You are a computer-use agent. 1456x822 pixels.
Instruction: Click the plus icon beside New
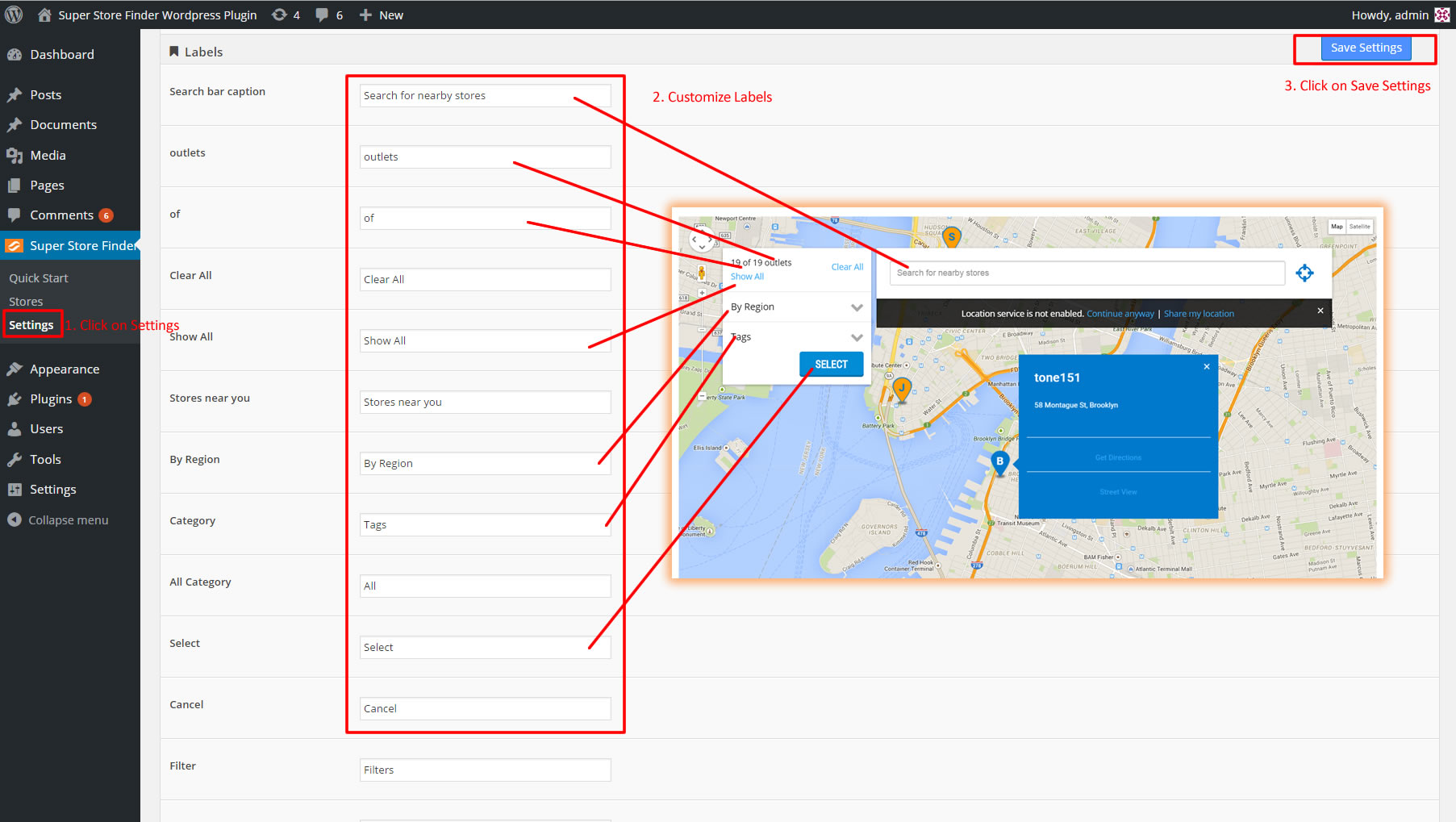click(365, 15)
